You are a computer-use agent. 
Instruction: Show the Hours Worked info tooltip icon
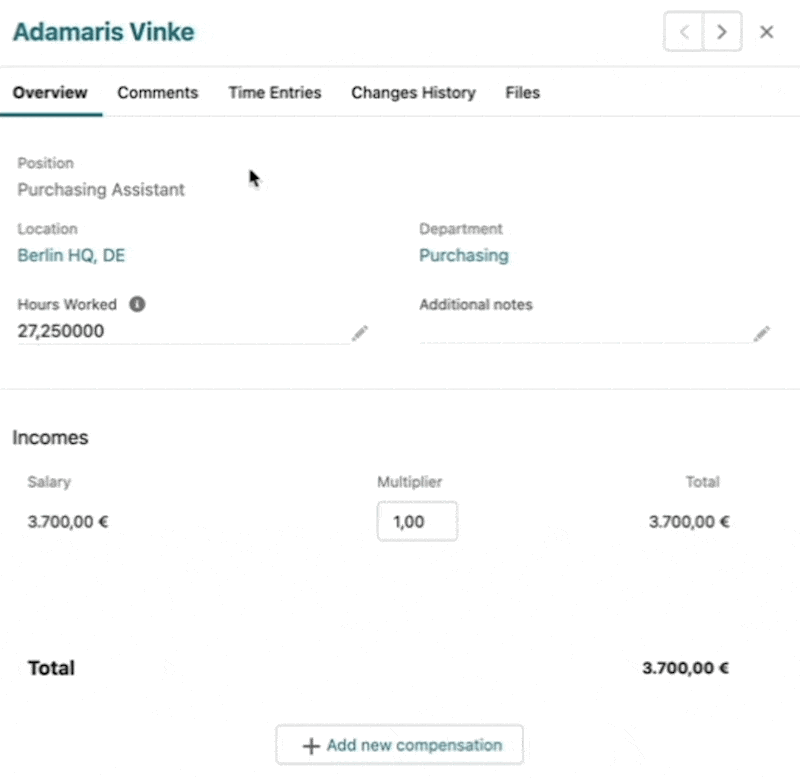tap(137, 304)
